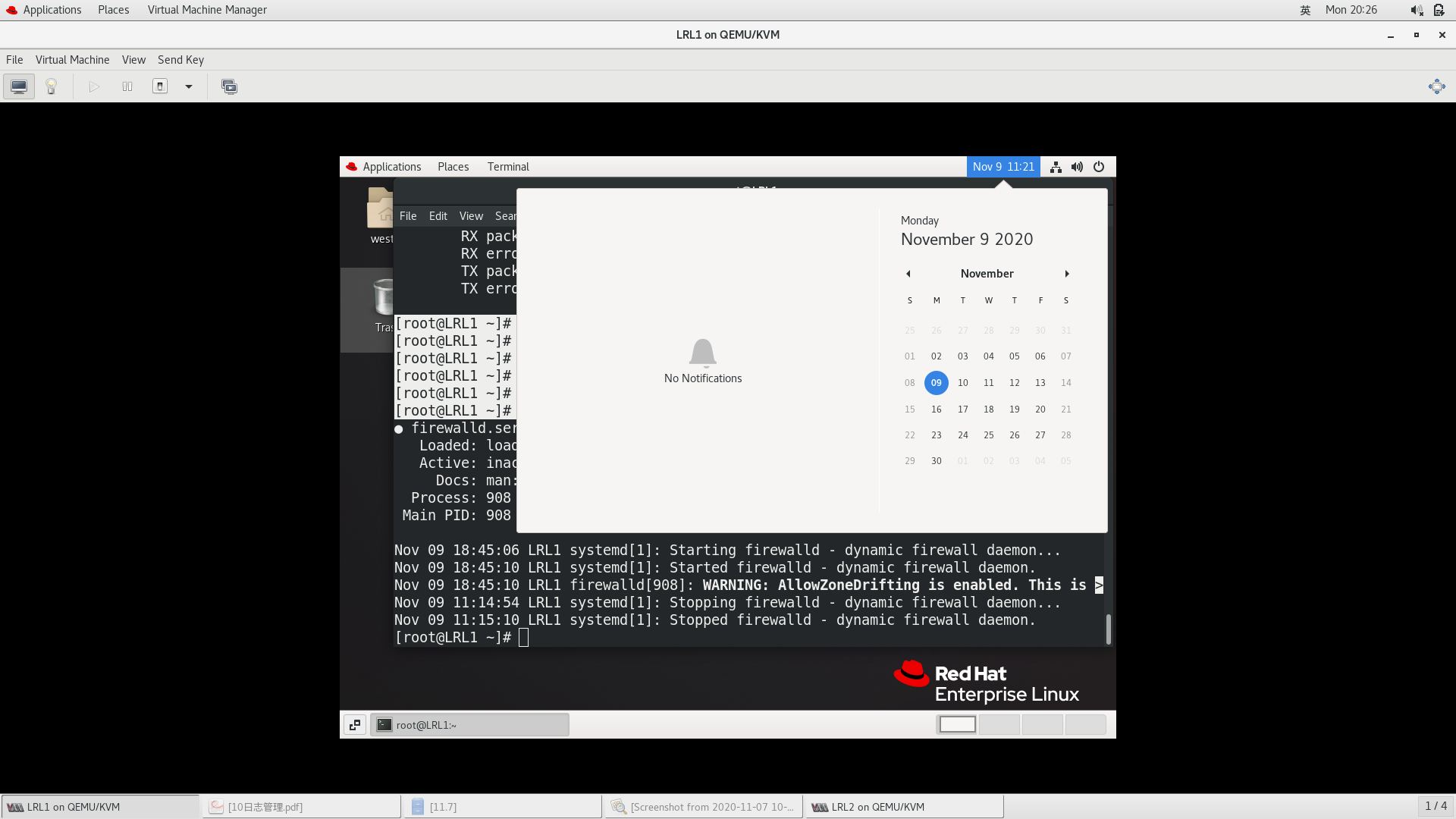Pause the virtual machine
Image resolution: width=1456 pixels, height=819 pixels.
pos(127,86)
